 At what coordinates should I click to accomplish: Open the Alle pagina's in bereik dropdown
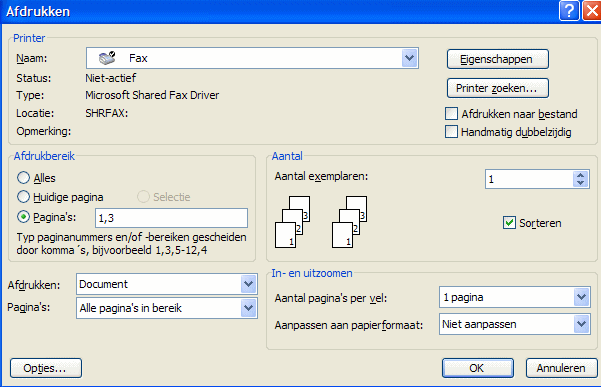tap(248, 308)
